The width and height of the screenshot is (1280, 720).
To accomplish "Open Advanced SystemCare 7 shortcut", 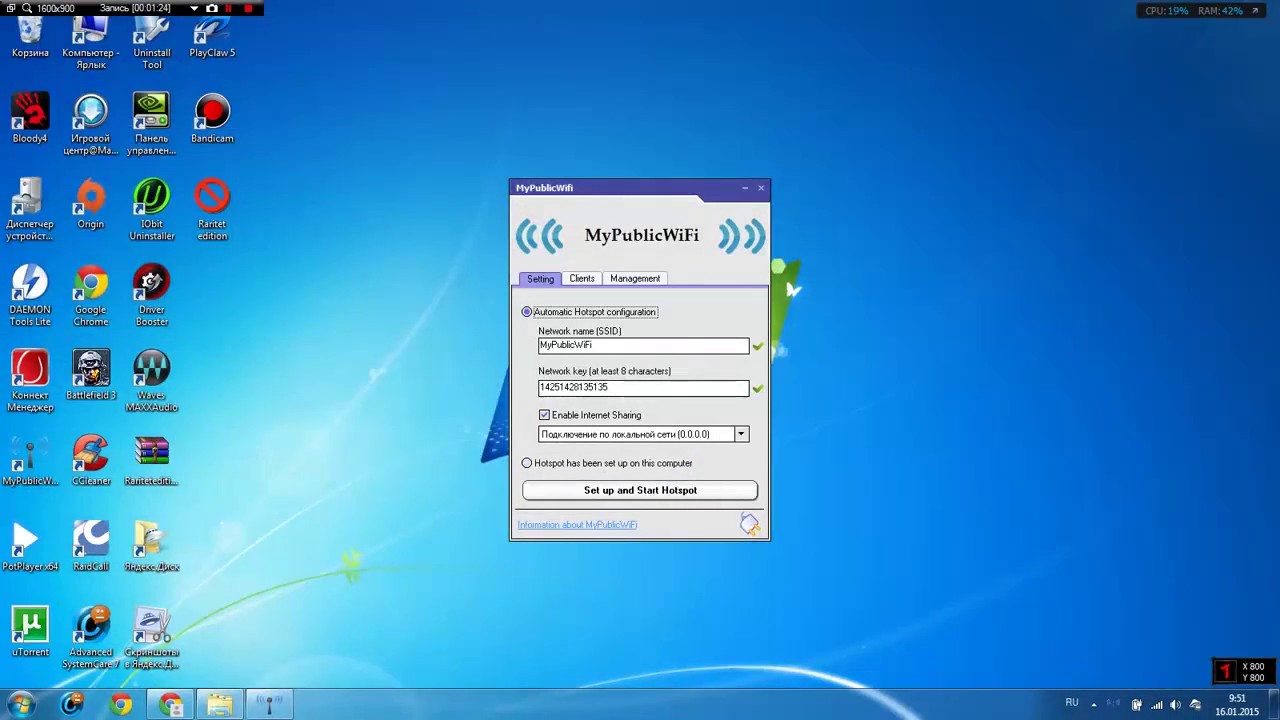I will point(91,638).
